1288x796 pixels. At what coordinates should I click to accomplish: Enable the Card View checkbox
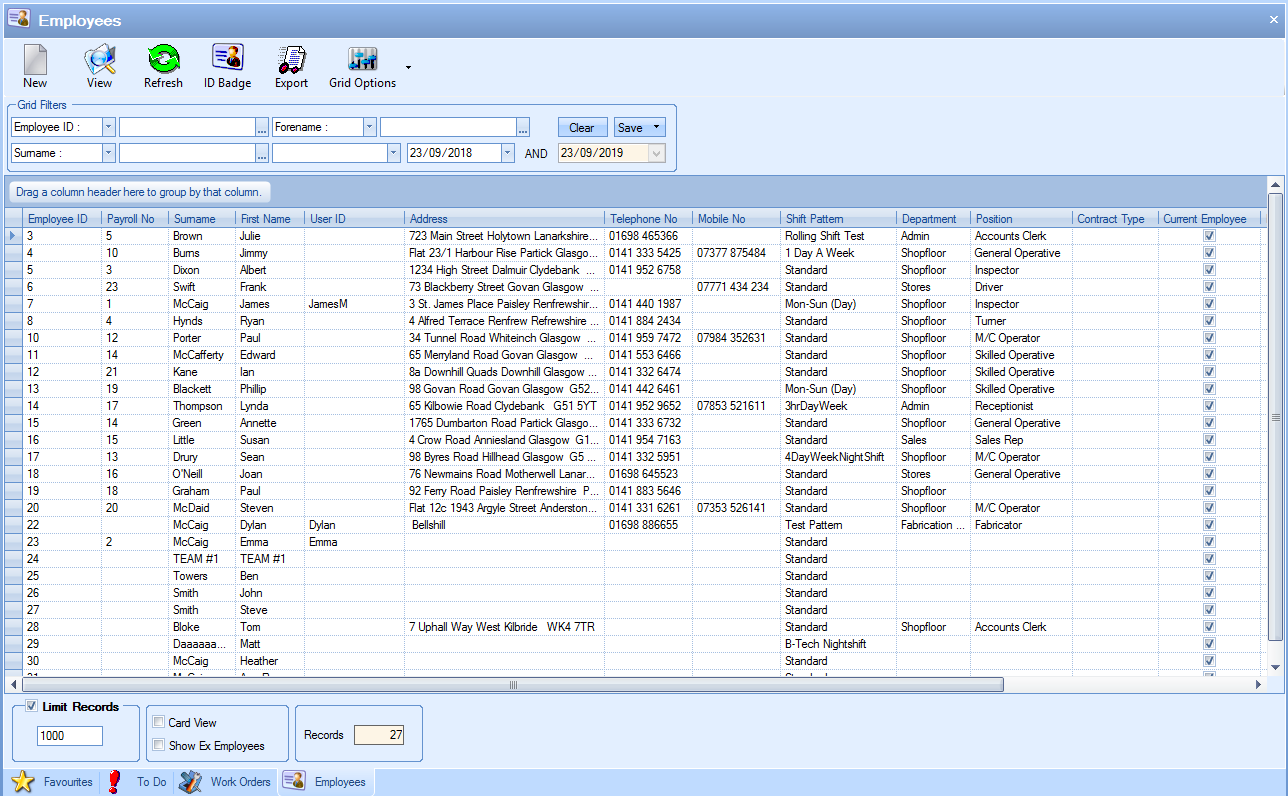[x=158, y=722]
